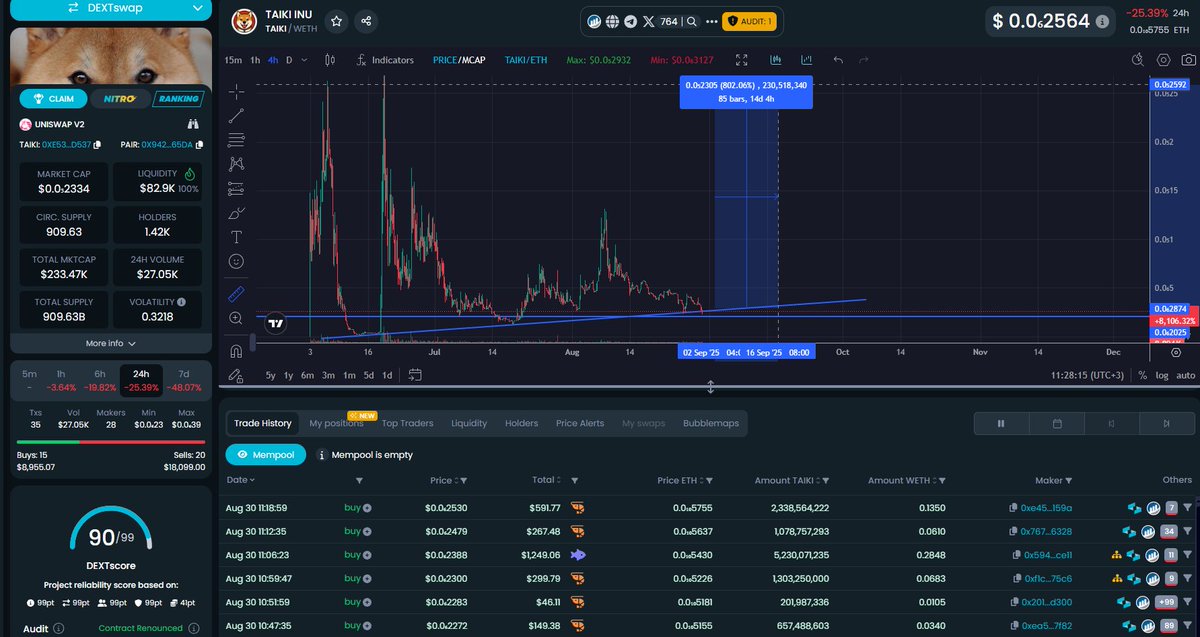
Task: Toggle log scale on chart
Action: 1161,375
